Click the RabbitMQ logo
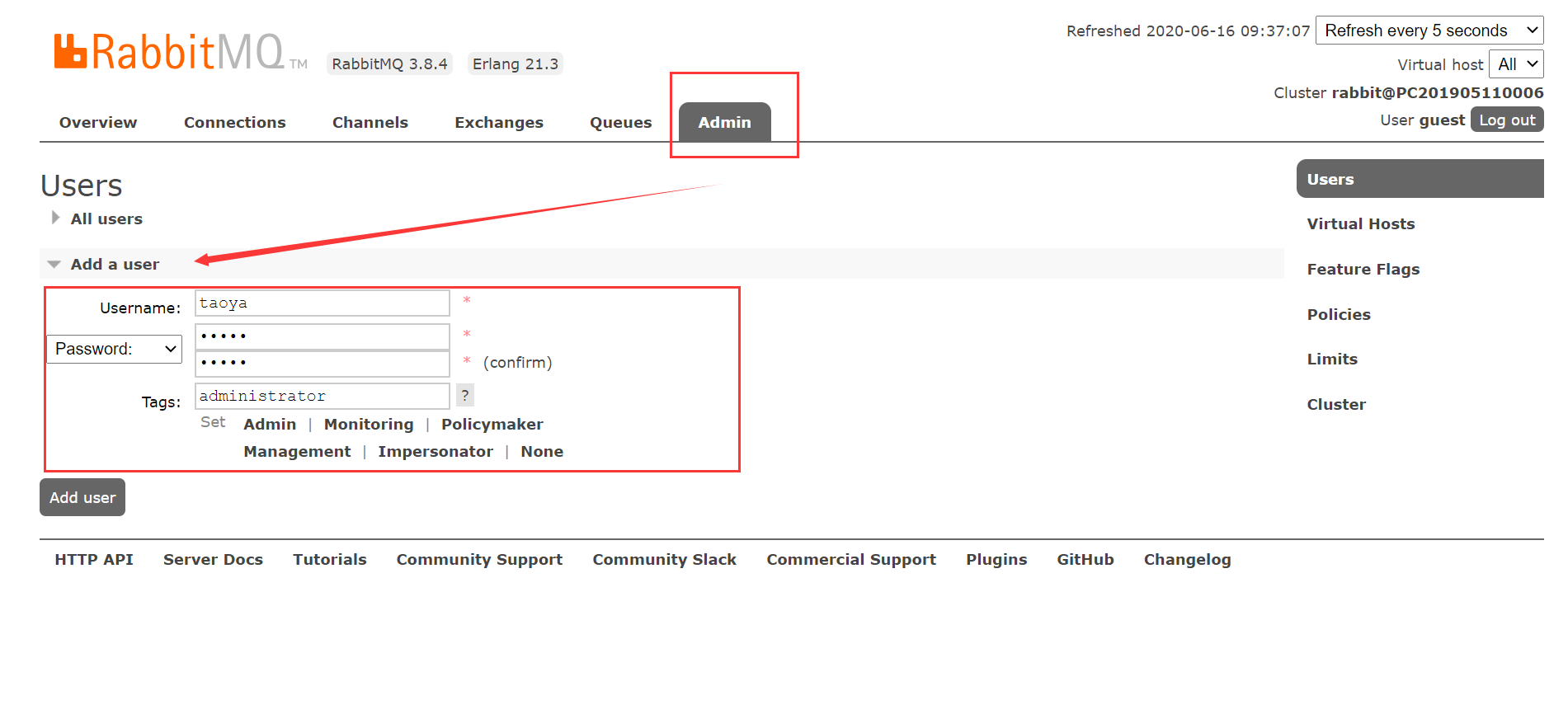The height and width of the screenshot is (719, 1568). [x=181, y=52]
